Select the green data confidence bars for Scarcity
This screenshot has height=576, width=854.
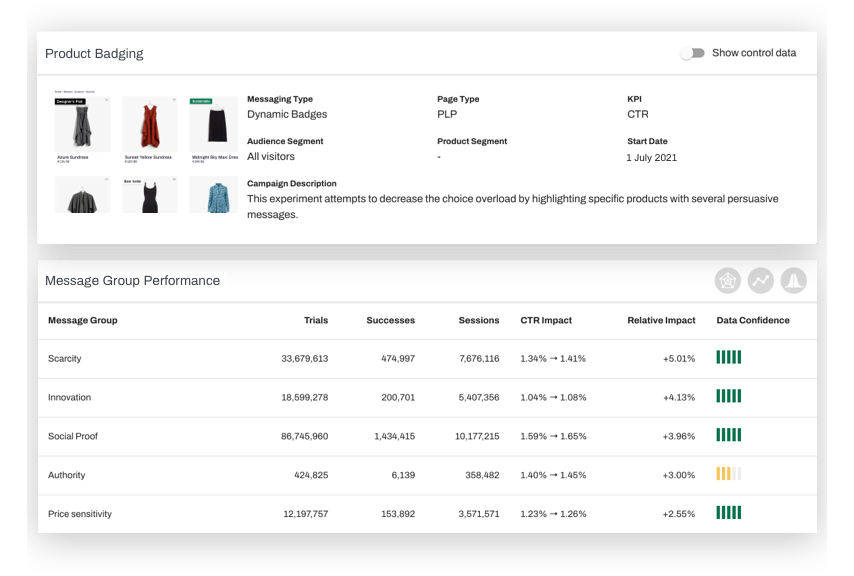pos(728,358)
